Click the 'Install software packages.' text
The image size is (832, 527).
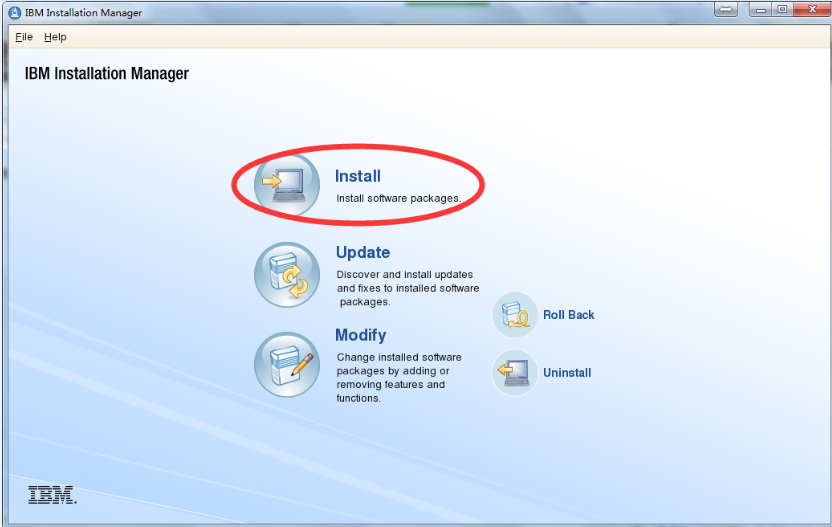point(398,198)
